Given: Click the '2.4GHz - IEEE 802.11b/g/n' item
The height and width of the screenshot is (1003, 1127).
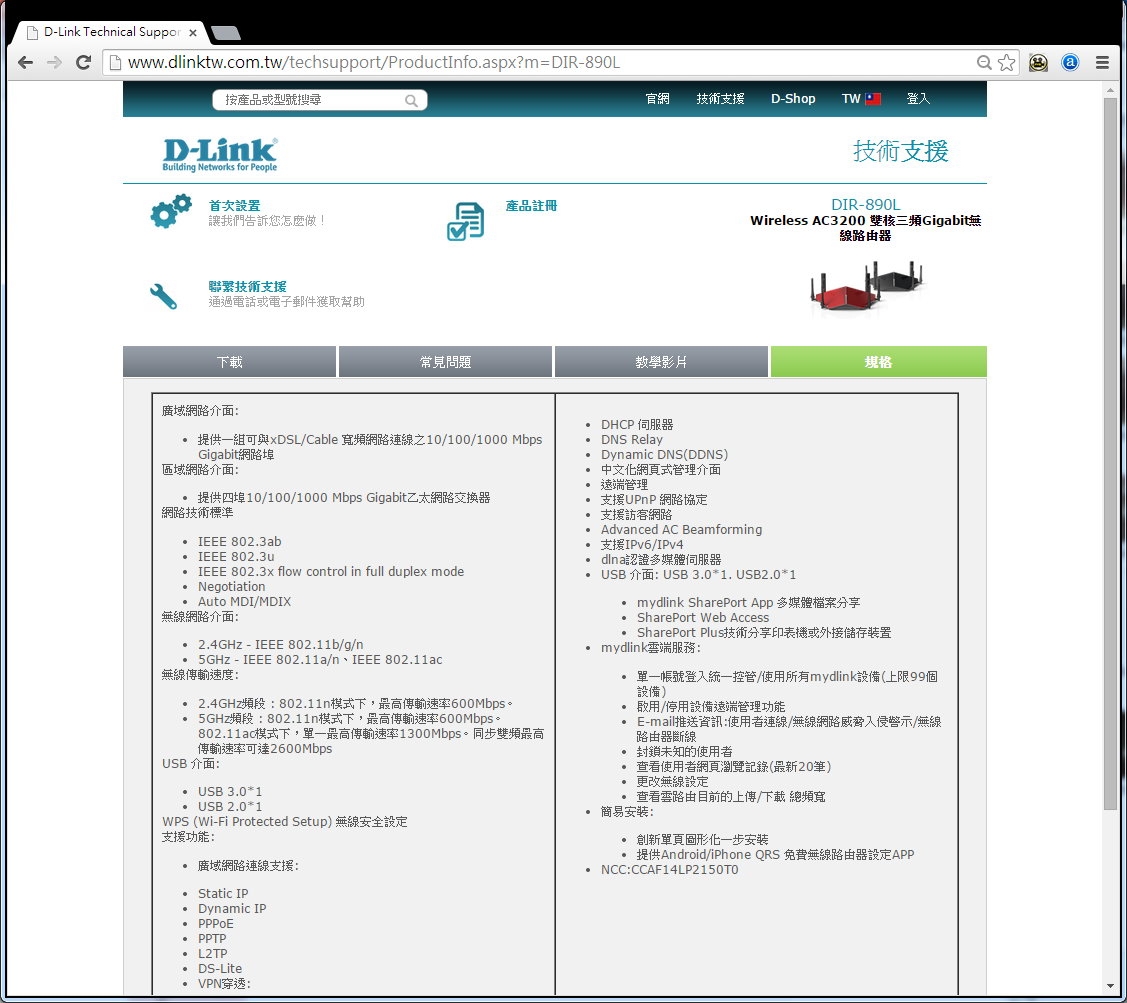Looking at the screenshot, I should tap(280, 644).
